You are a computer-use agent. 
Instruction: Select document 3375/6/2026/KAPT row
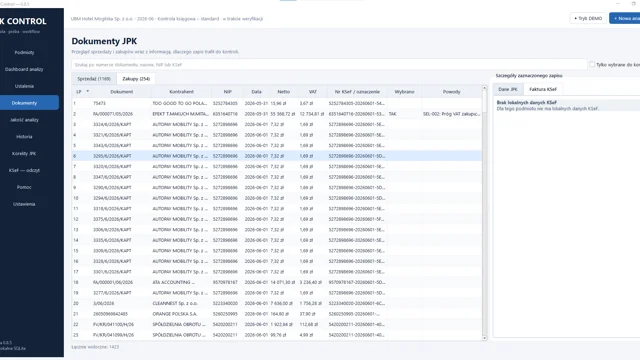(x=277, y=219)
